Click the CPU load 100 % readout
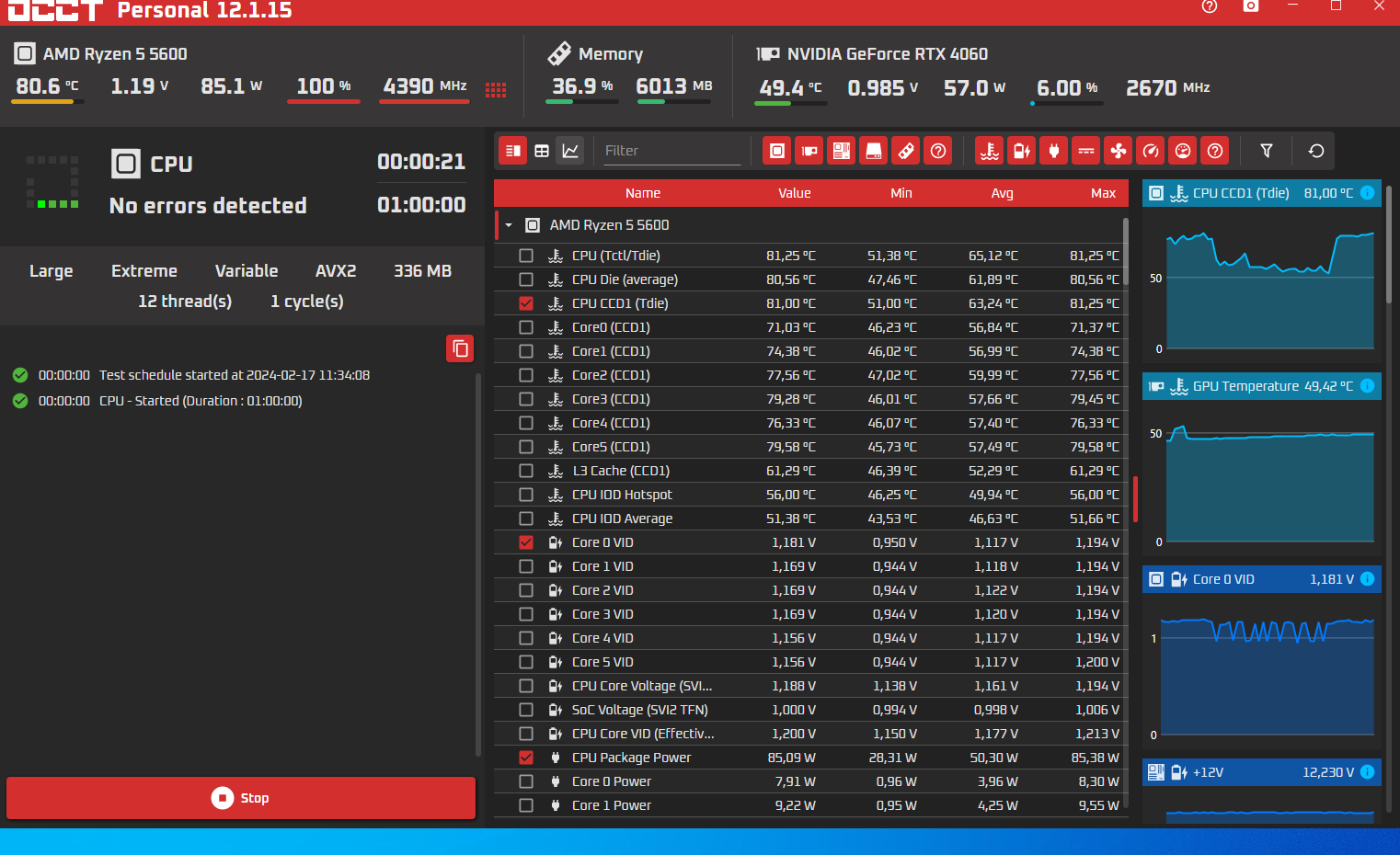1400x855 pixels. [323, 86]
